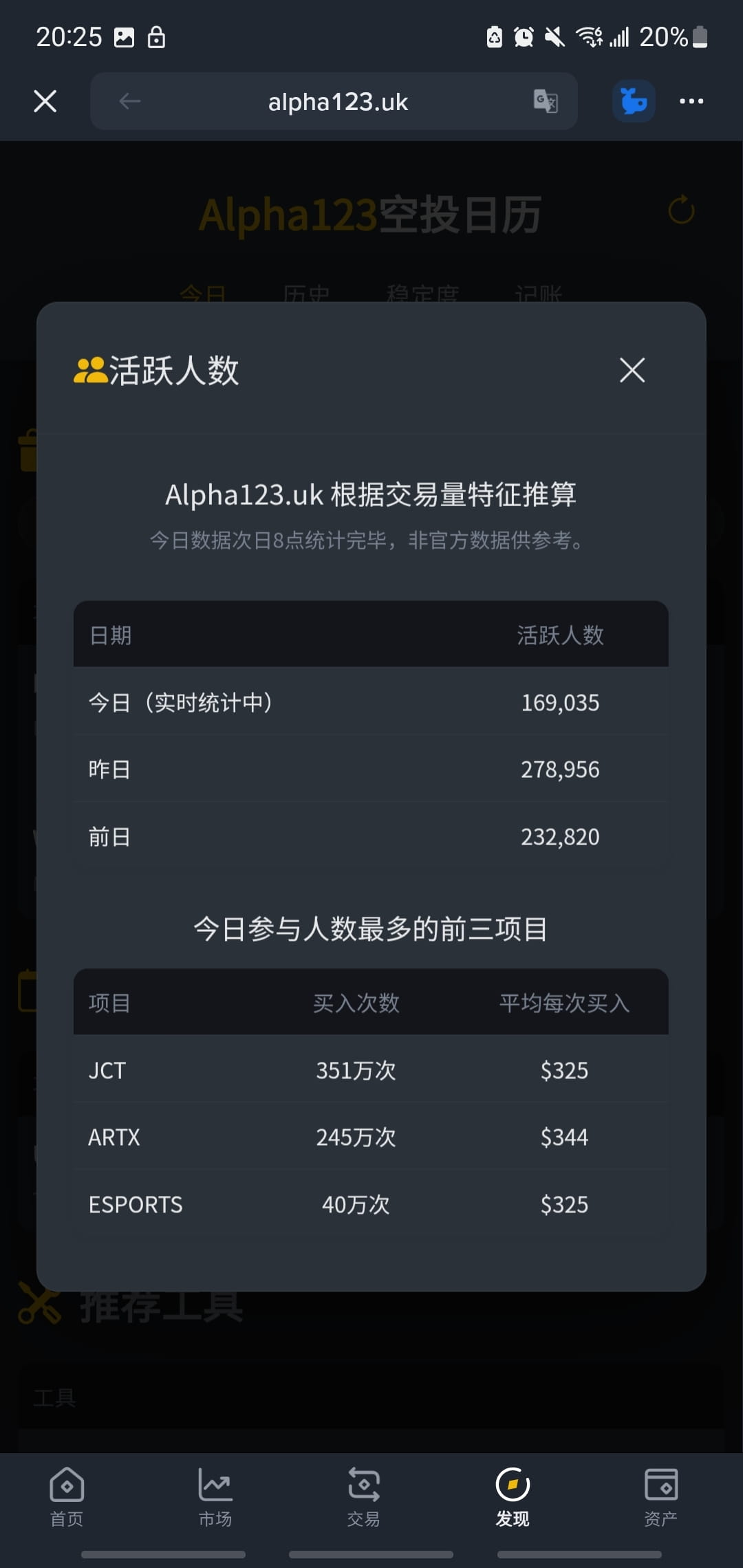
Task: Switch to 交易 trade tab
Action: (363, 1496)
